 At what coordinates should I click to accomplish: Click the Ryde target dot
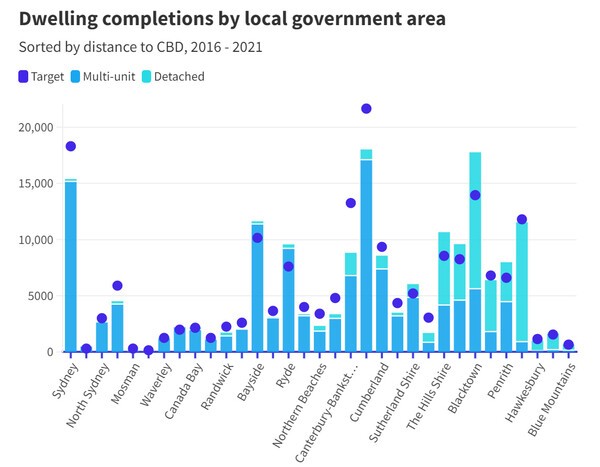[x=288, y=266]
